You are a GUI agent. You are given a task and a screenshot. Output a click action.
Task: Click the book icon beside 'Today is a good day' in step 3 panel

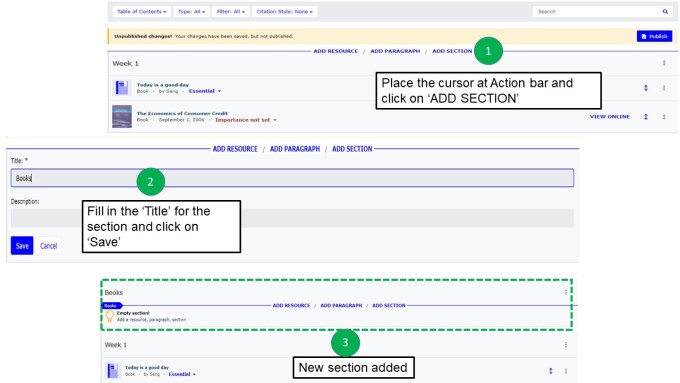[x=112, y=371]
